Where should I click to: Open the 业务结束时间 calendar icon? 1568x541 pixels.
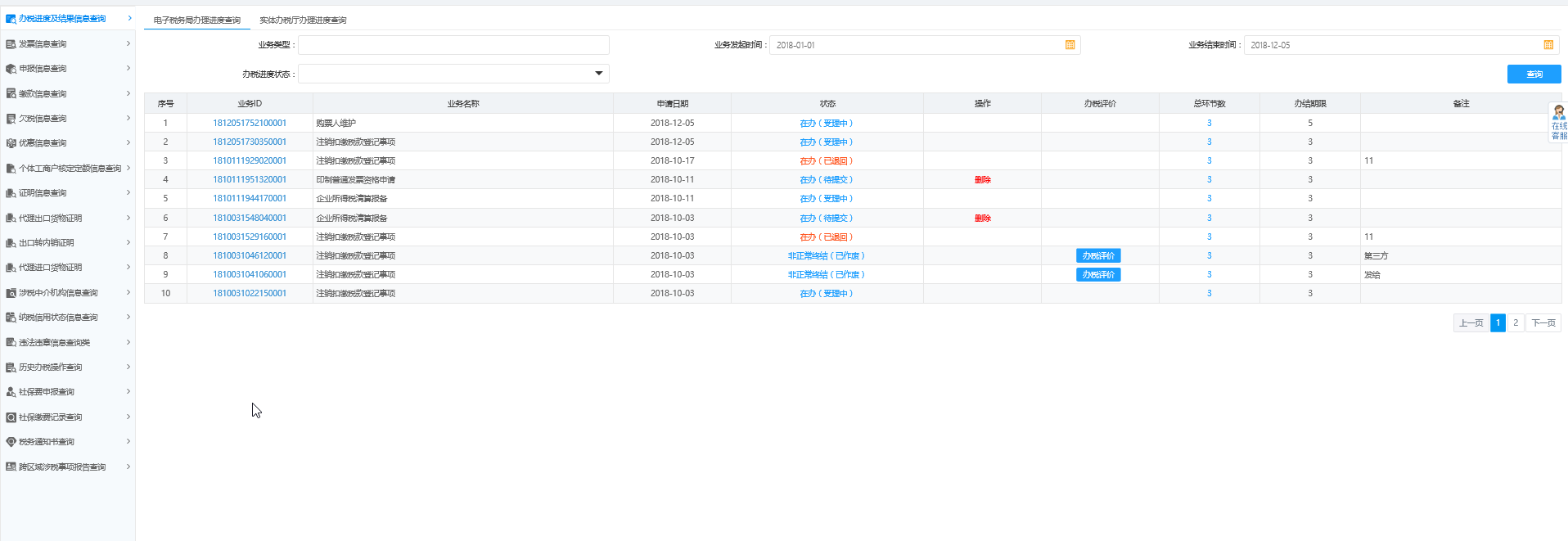[1548, 45]
